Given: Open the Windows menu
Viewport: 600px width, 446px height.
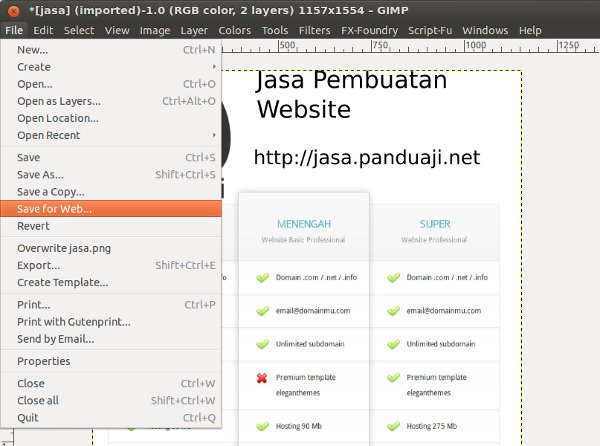Looking at the screenshot, I should pos(485,30).
